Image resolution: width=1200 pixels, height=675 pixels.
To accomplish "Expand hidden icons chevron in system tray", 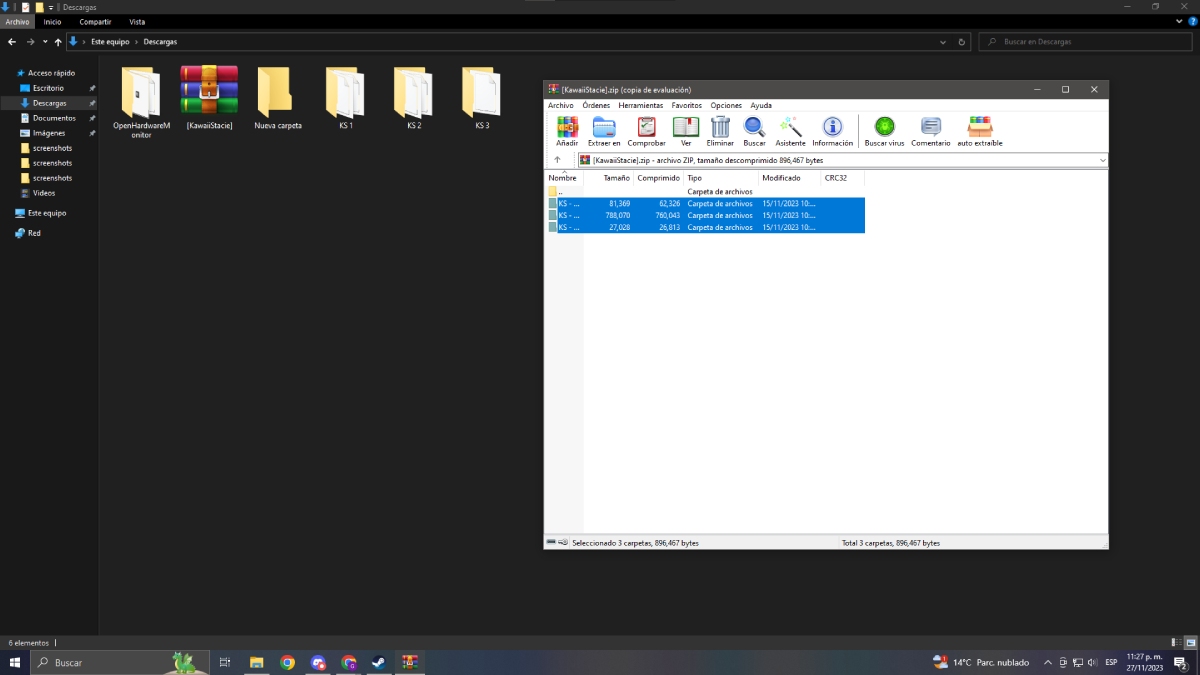I will [1047, 662].
